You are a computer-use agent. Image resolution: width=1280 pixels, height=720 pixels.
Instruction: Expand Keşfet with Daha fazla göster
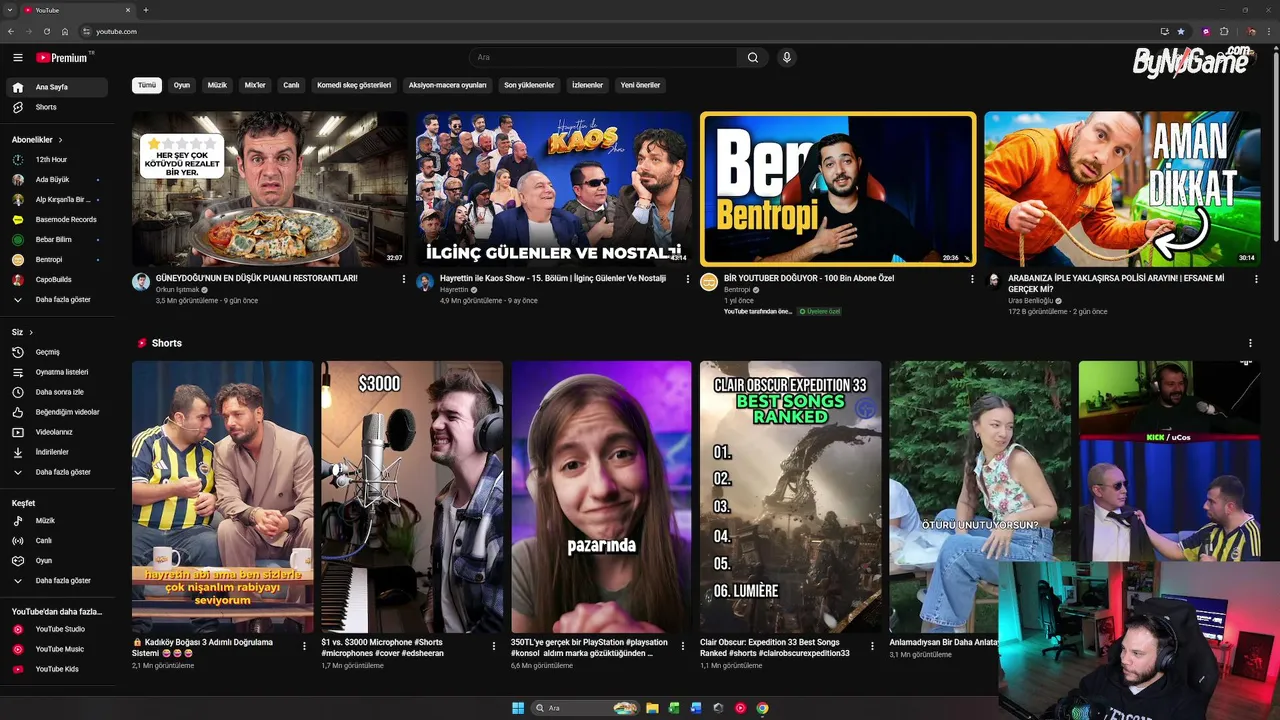(x=56, y=581)
